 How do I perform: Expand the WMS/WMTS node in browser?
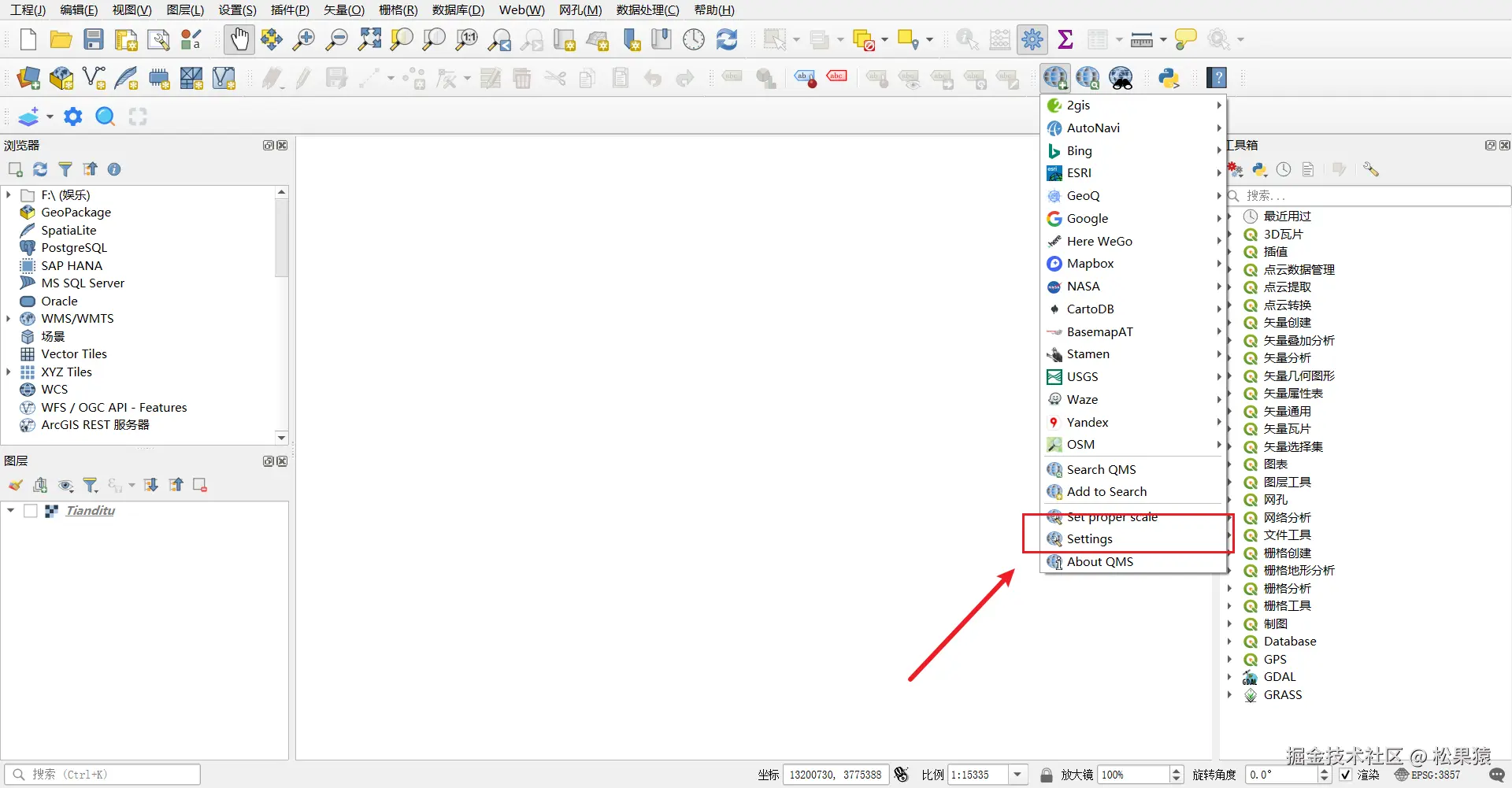(x=9, y=319)
